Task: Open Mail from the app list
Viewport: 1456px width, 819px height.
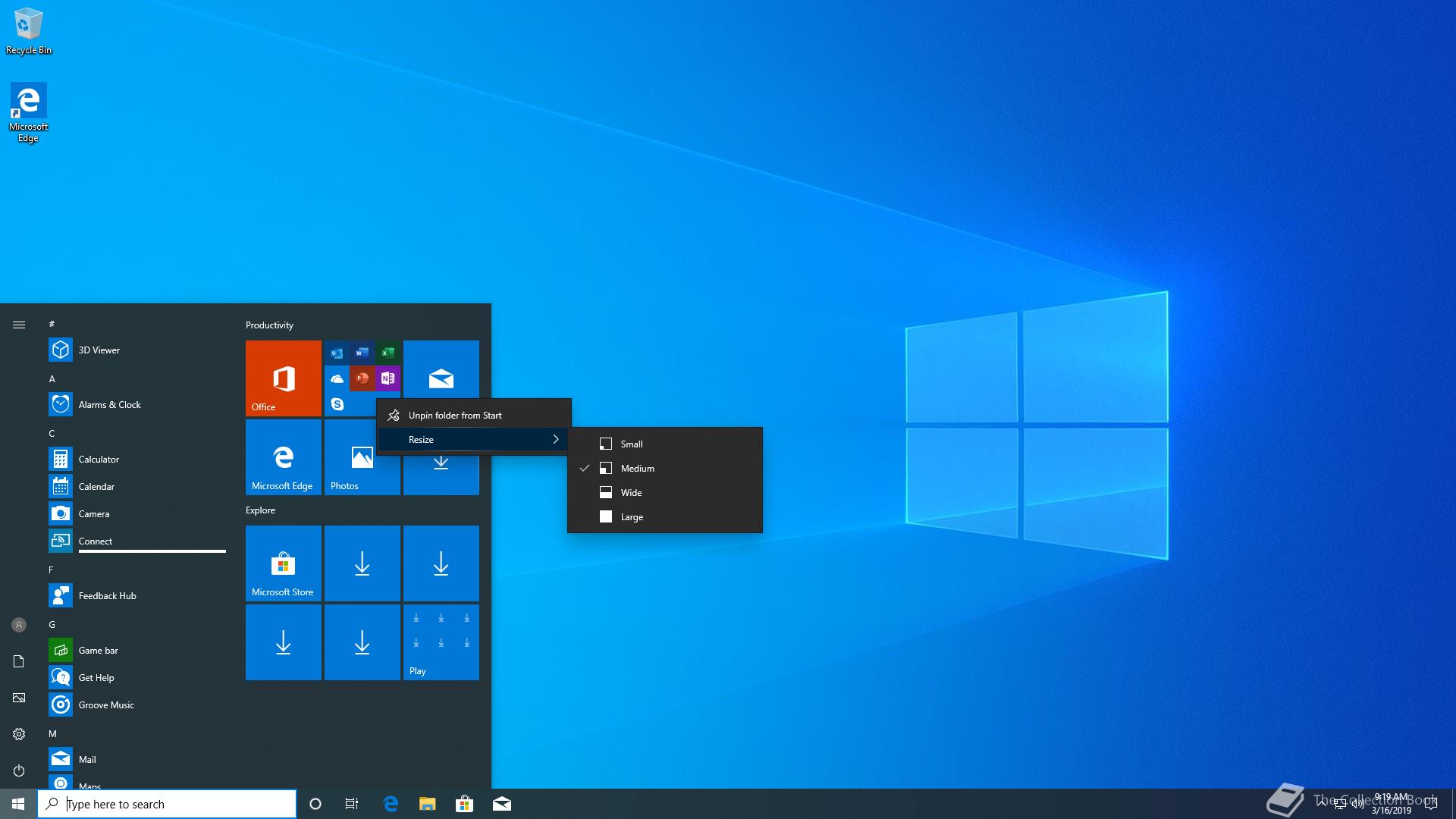Action: (x=137, y=759)
